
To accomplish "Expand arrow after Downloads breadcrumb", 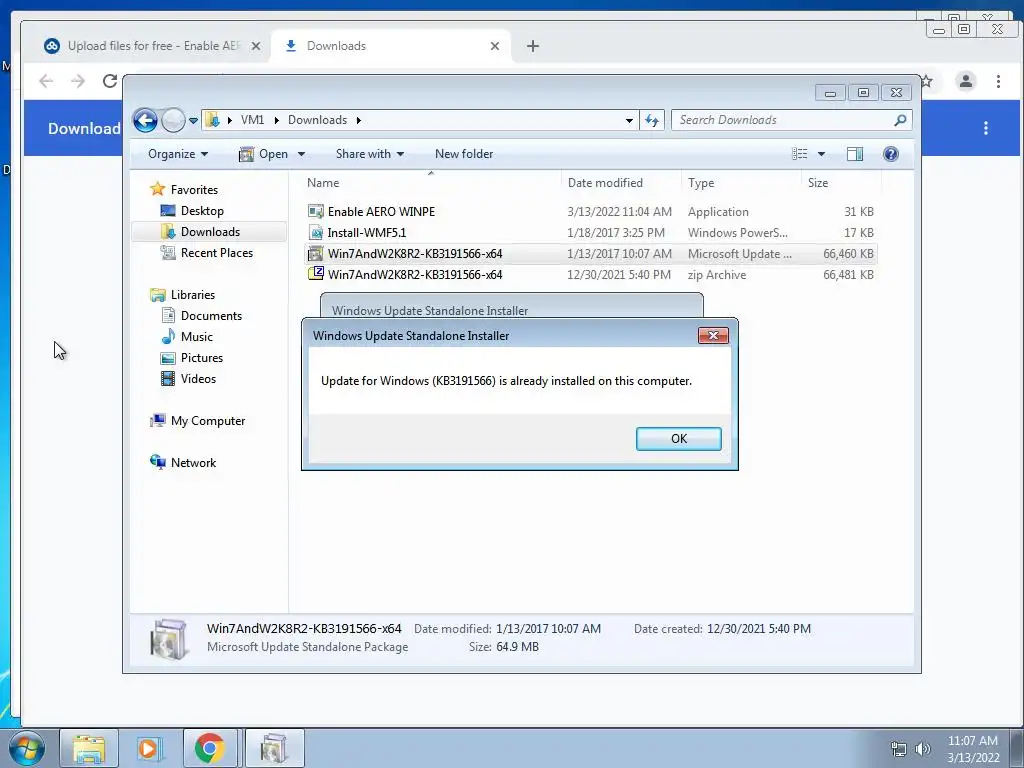I will [359, 121].
